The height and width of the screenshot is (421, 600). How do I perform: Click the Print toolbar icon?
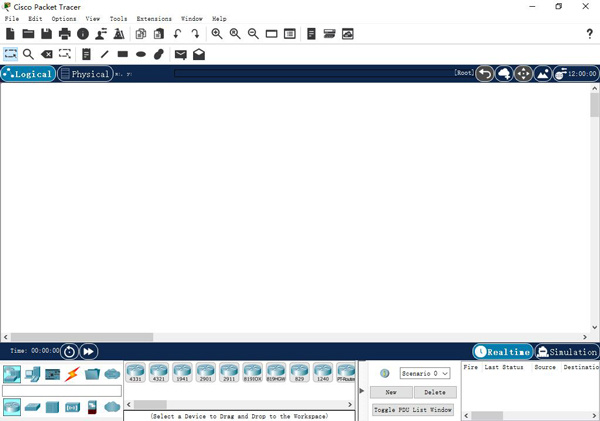point(65,34)
